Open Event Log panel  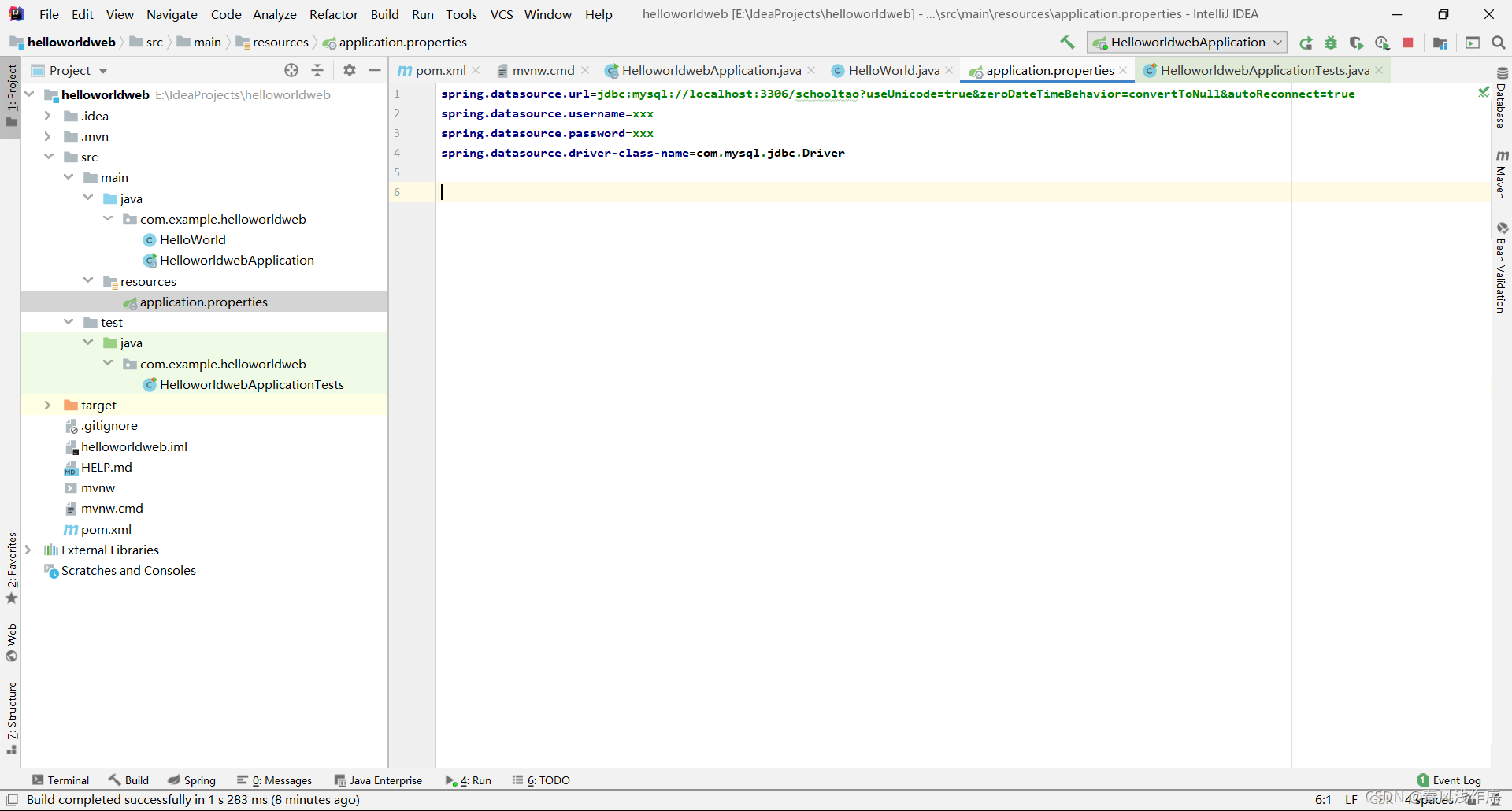click(x=1449, y=780)
